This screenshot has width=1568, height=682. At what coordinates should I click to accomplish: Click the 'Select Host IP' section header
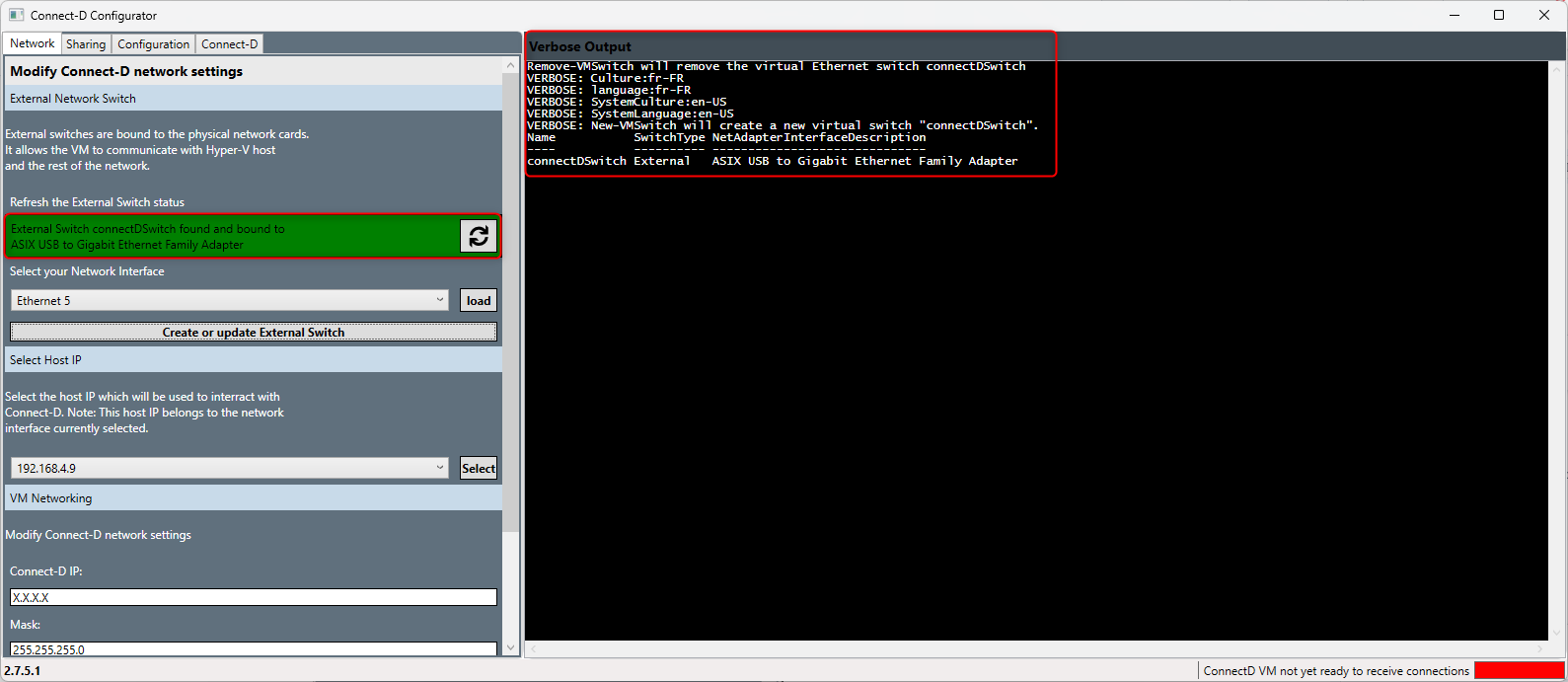(x=254, y=359)
